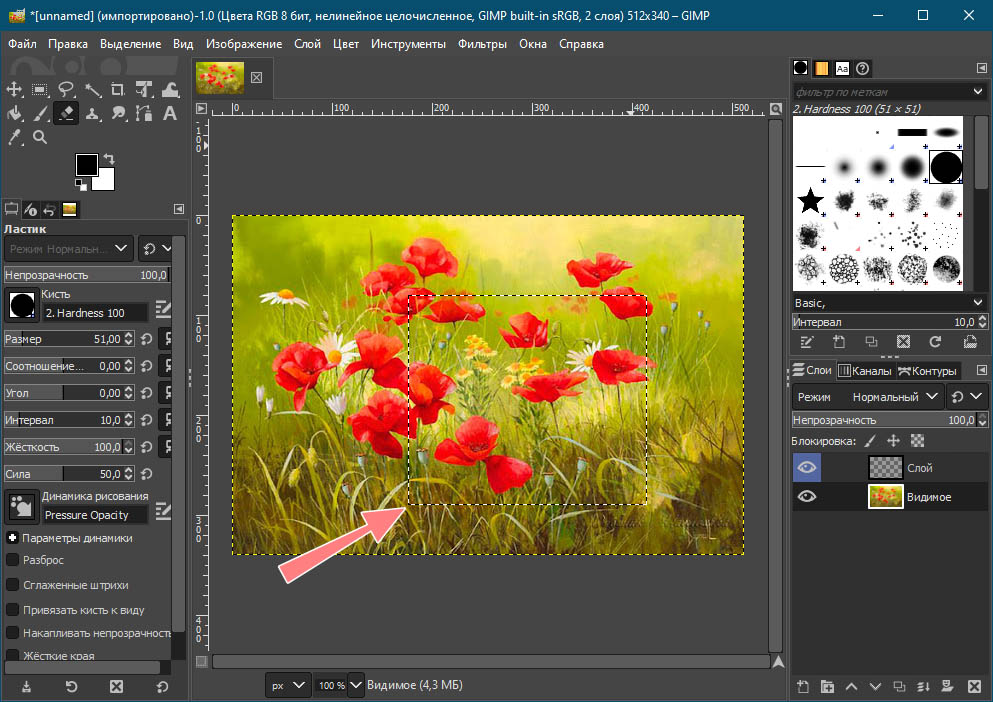This screenshot has width=993, height=702.
Task: Select the Paths tool
Action: point(144,113)
